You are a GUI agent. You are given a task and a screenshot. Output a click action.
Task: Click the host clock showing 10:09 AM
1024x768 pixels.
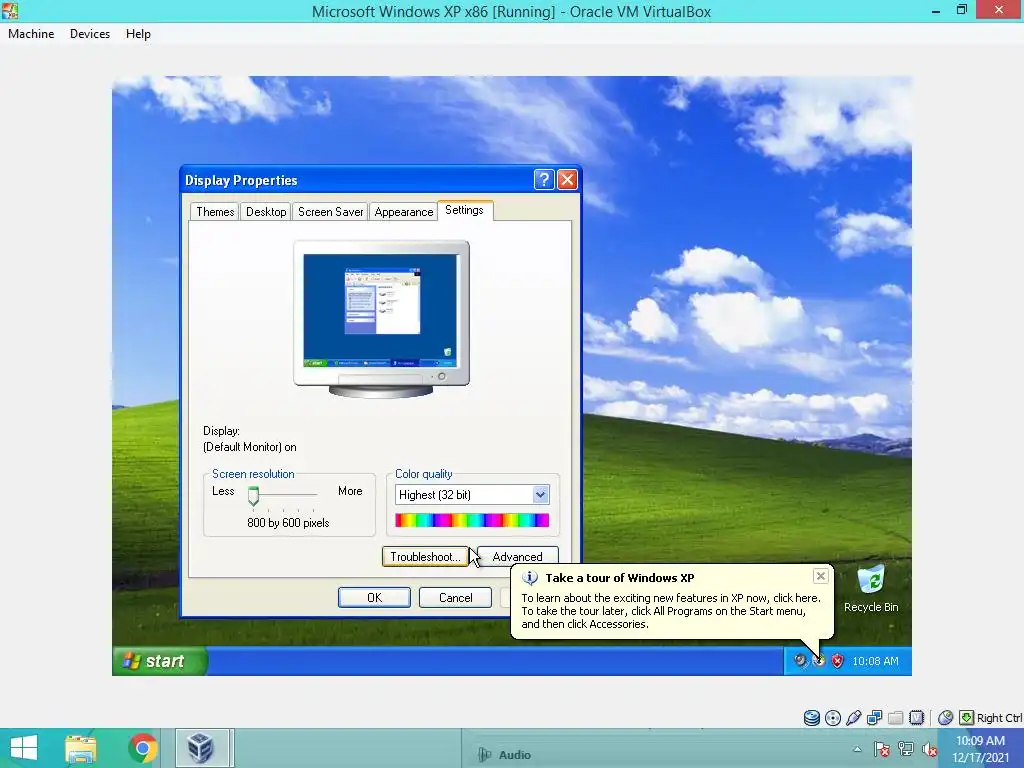tap(980, 741)
